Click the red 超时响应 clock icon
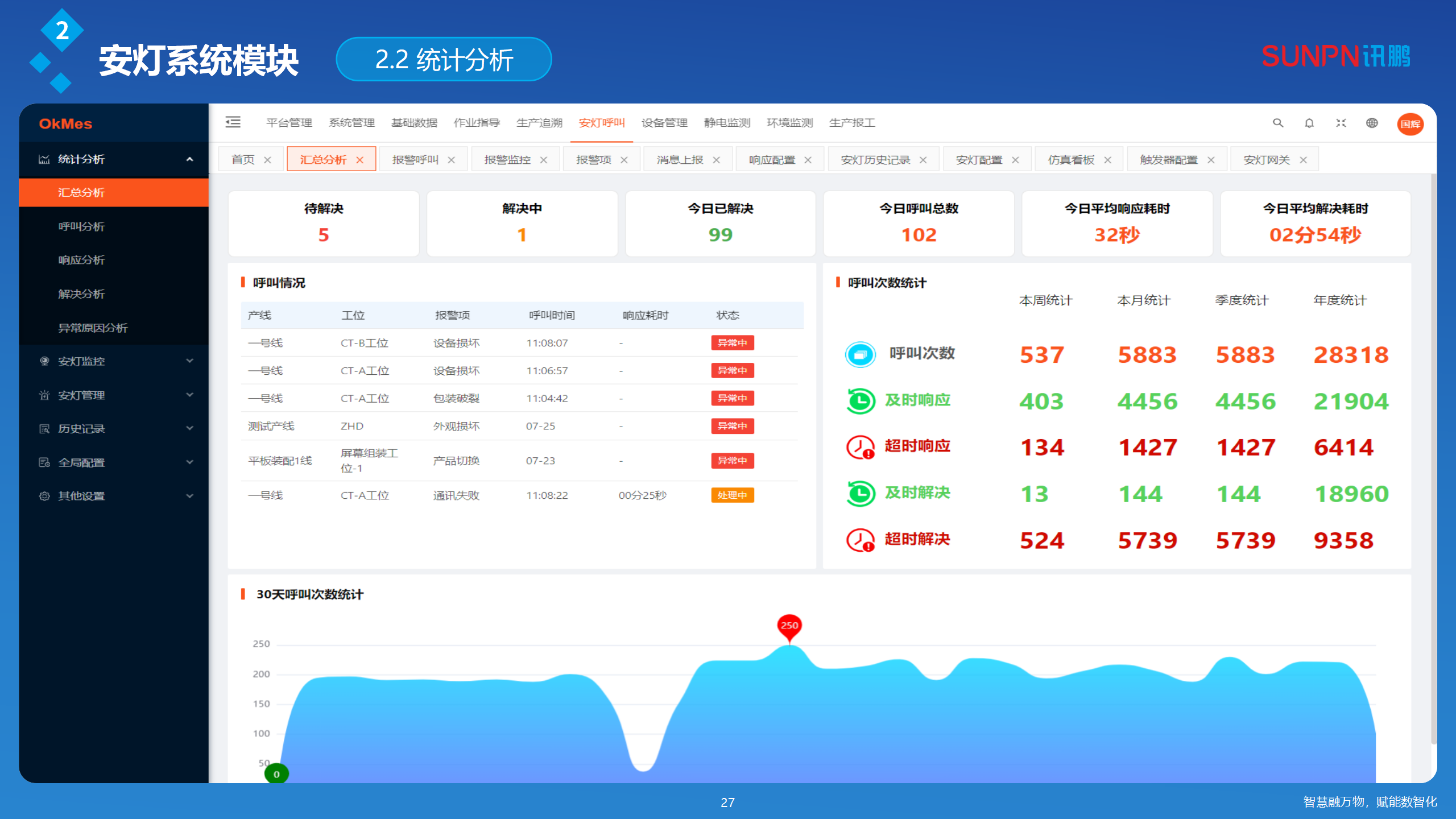Image resolution: width=1456 pixels, height=819 pixels. click(860, 446)
